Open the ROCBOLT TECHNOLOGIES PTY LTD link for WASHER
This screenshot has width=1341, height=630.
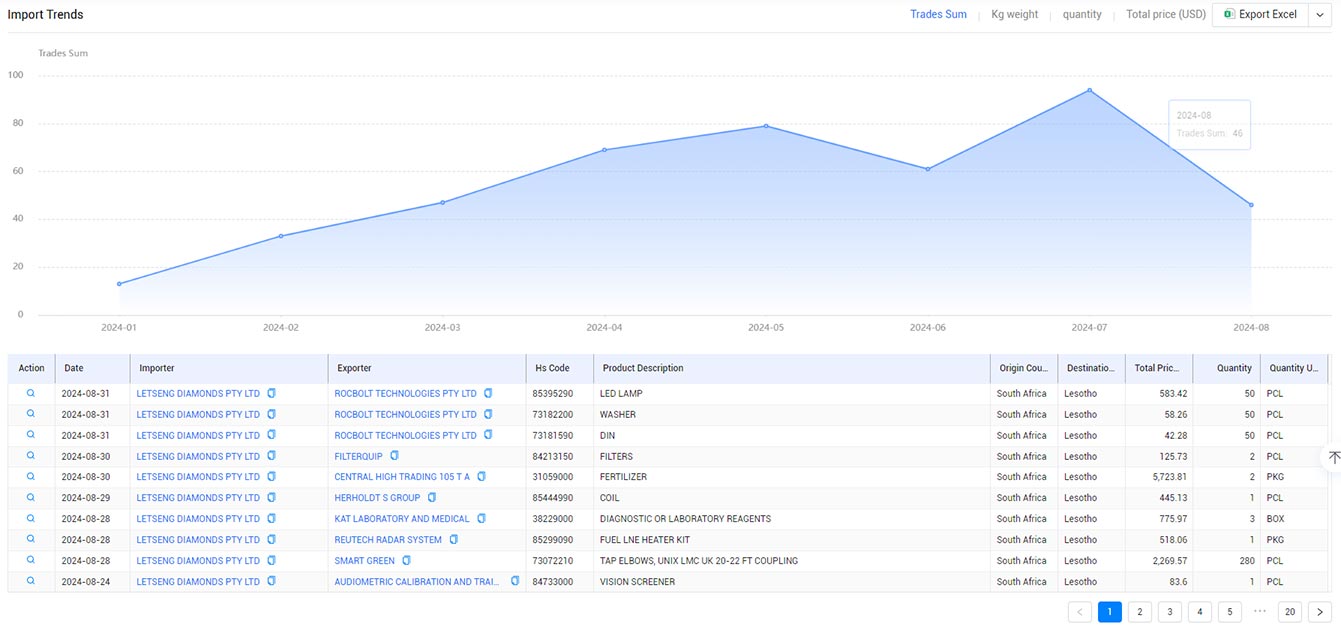coord(405,414)
